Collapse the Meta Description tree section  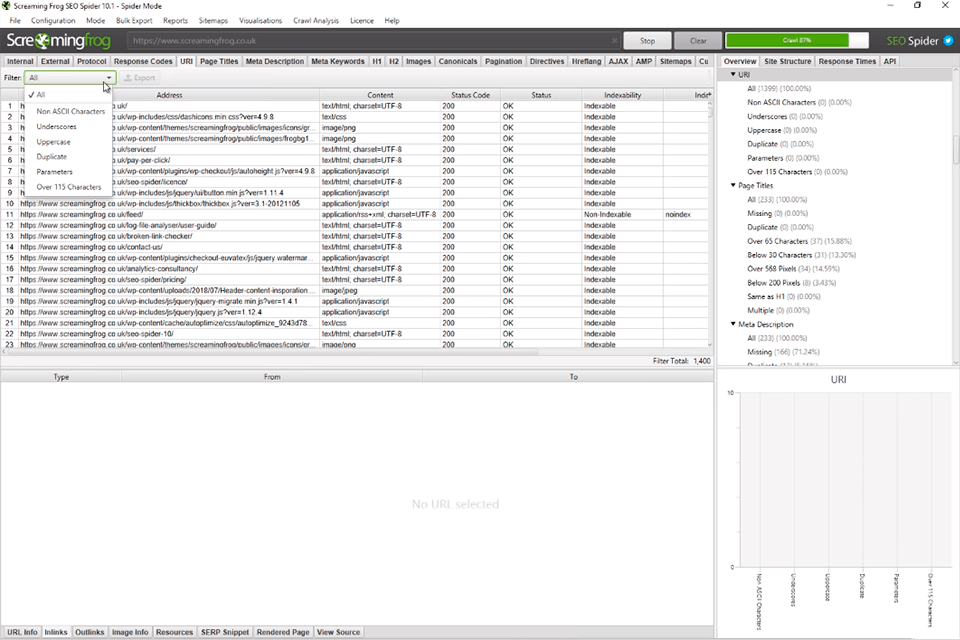click(x=733, y=324)
